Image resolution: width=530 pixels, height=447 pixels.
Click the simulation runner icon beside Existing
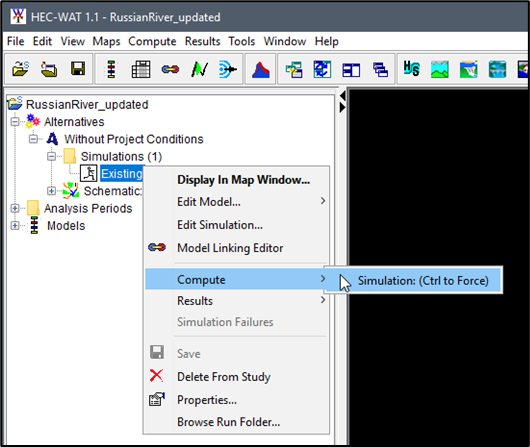pyautogui.click(x=89, y=173)
